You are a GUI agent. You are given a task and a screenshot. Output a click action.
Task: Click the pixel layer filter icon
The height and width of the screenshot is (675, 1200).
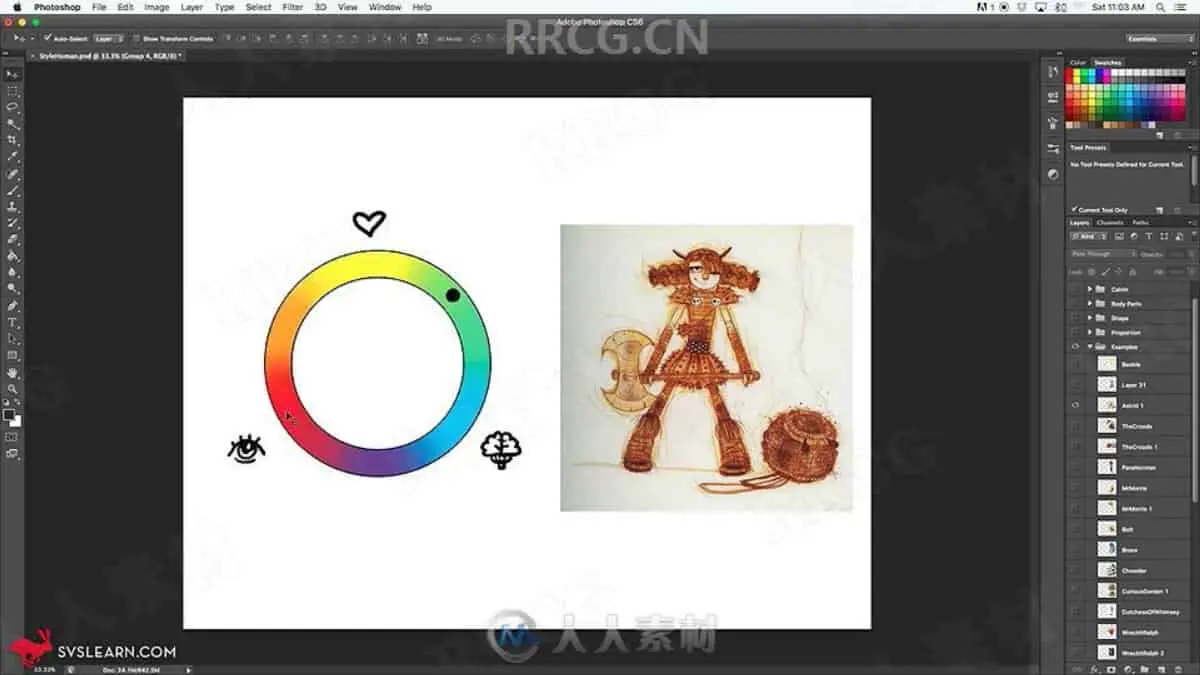click(1121, 237)
